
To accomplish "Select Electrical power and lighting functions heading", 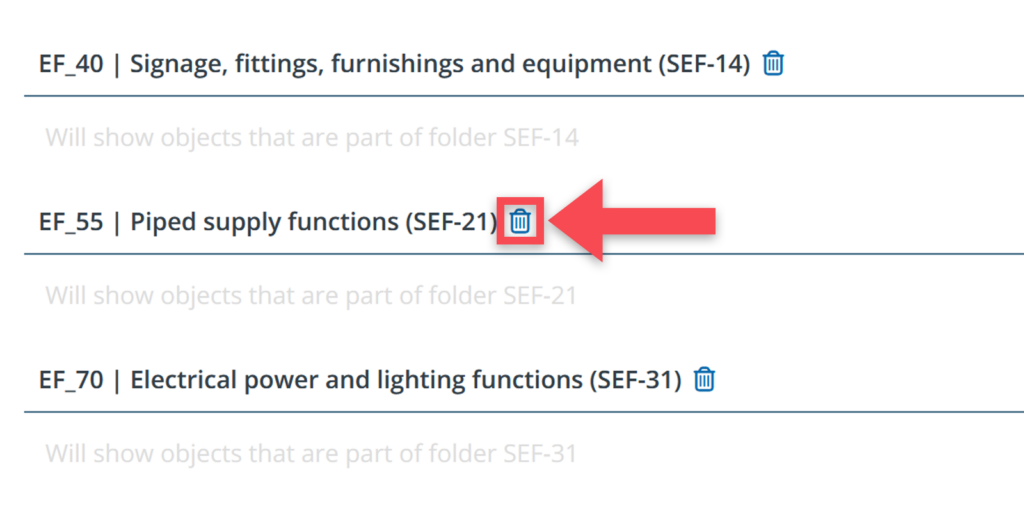I will (x=356, y=380).
